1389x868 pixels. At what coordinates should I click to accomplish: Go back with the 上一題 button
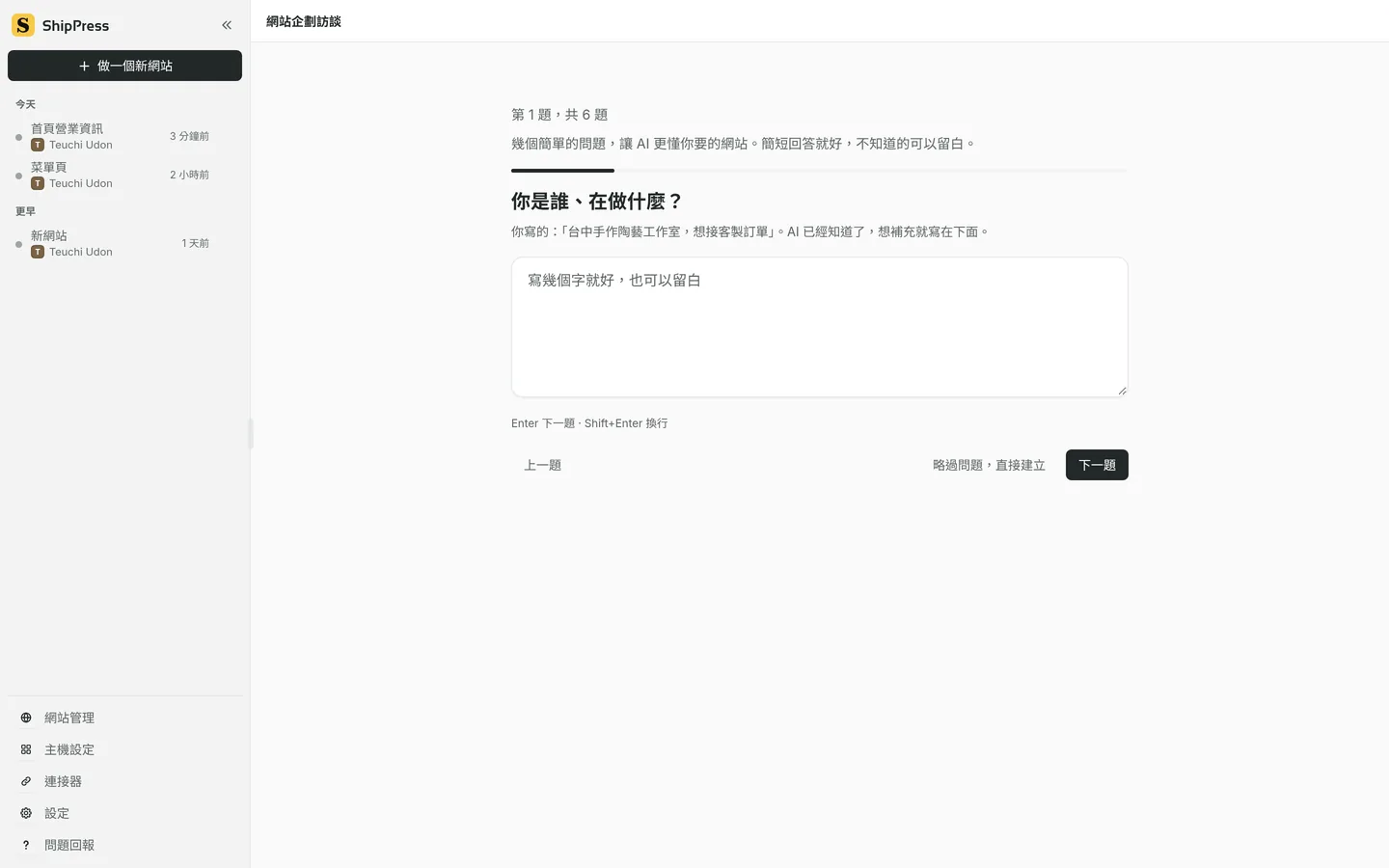click(x=542, y=465)
